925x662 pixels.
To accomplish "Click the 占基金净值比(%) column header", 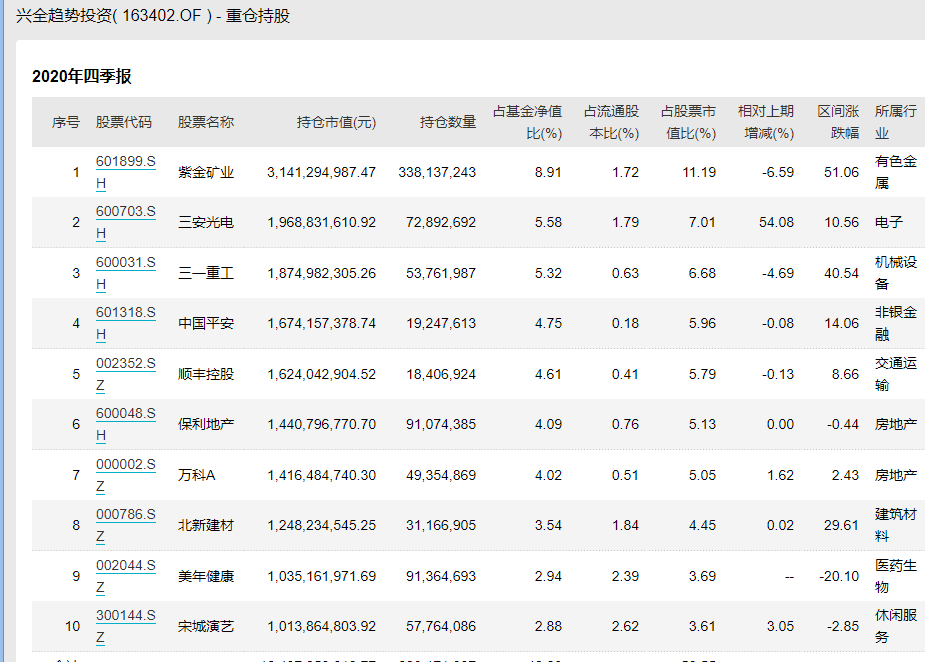I will coord(527,122).
